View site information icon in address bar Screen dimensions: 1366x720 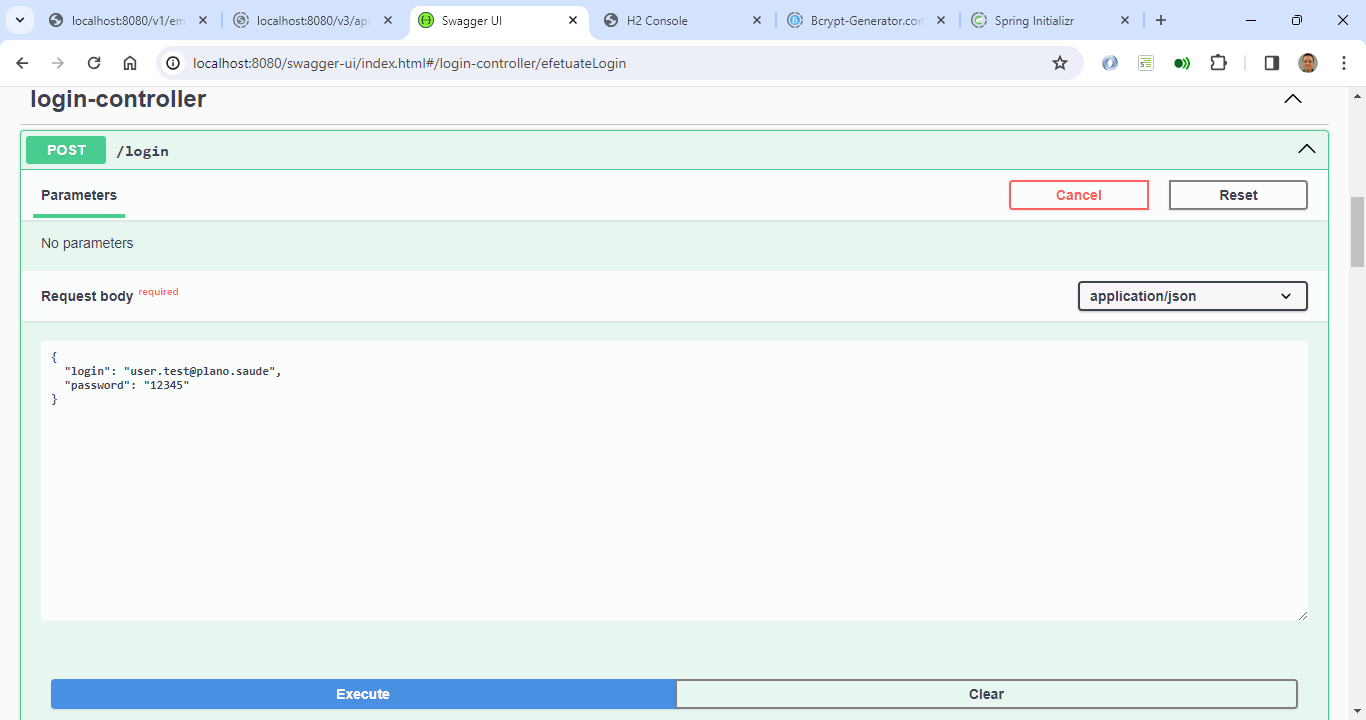click(x=173, y=63)
